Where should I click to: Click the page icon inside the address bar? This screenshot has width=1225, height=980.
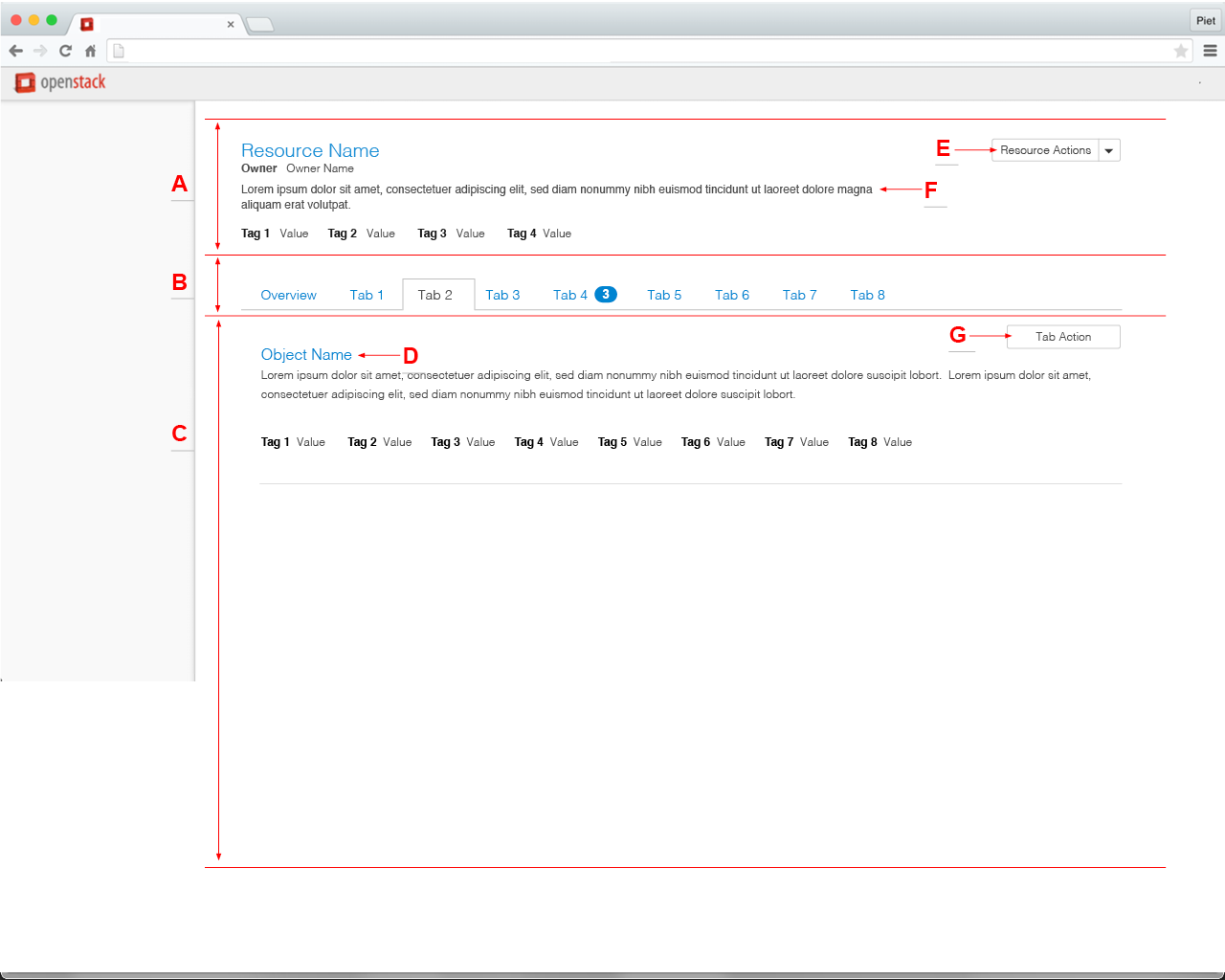pyautogui.click(x=118, y=50)
